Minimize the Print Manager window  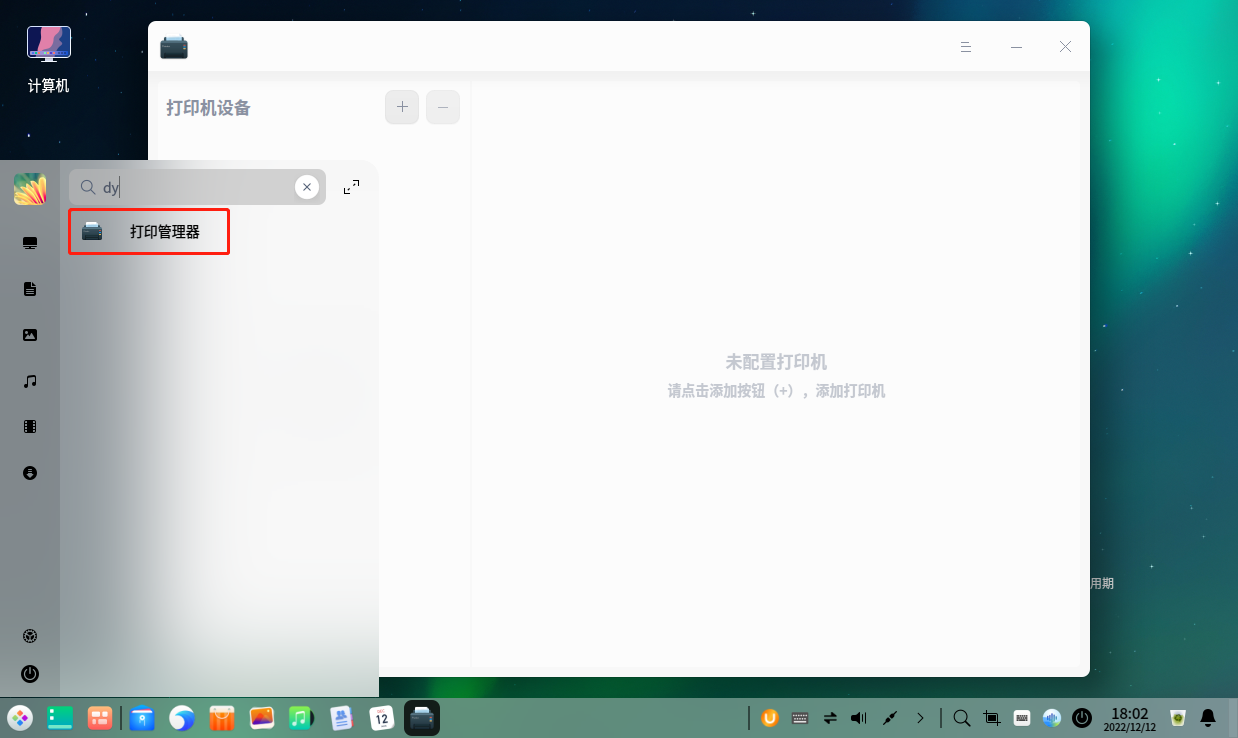[x=1016, y=47]
